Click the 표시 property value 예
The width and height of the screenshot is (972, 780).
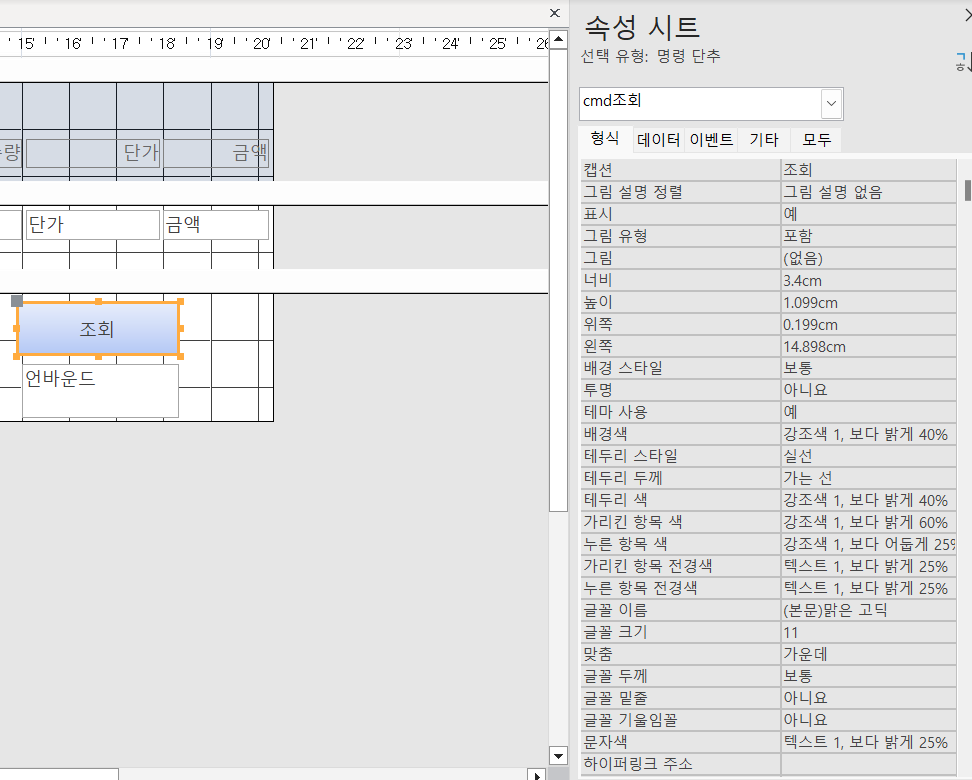coord(867,214)
